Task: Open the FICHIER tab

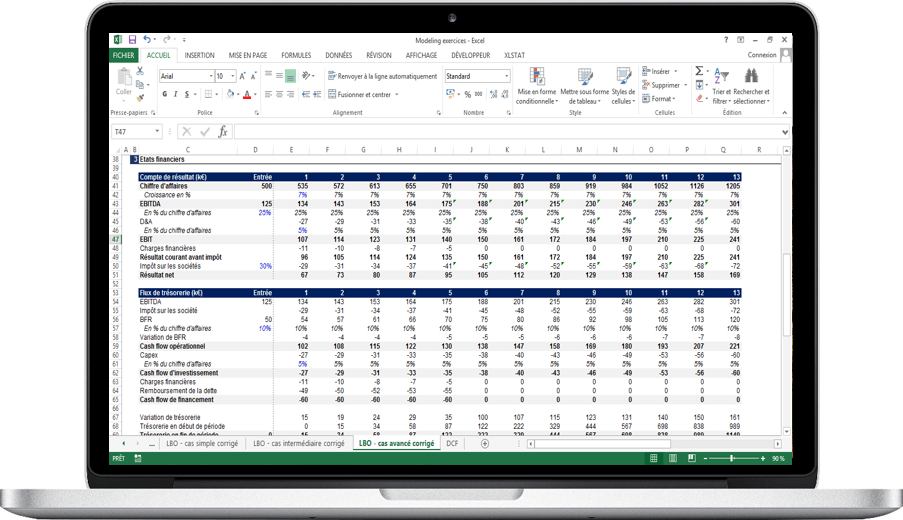Action: point(123,55)
